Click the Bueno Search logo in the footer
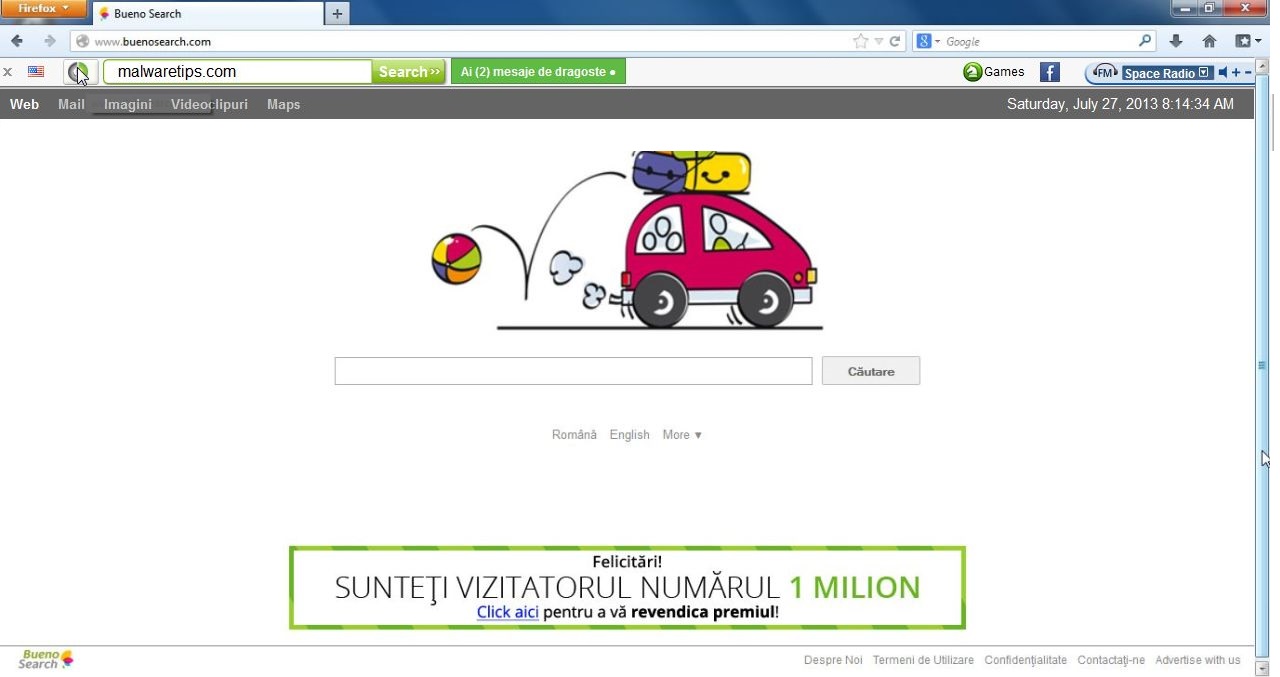Image resolution: width=1280 pixels, height=677 pixels. pos(43,659)
